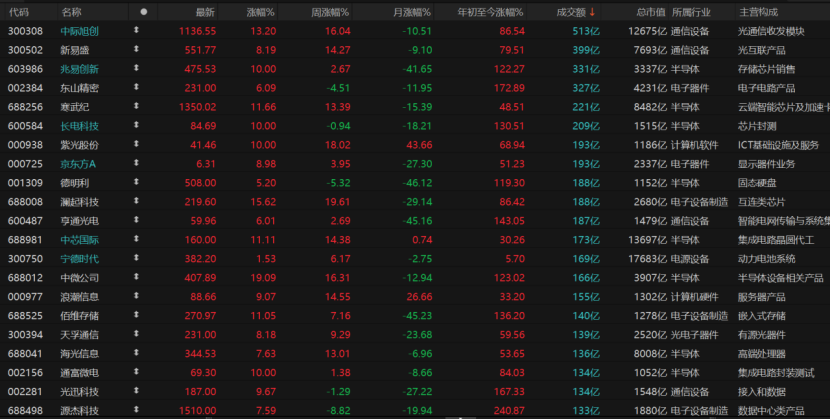The width and height of the screenshot is (831, 420).
Task: Select stock code 688256
Action: point(25,107)
